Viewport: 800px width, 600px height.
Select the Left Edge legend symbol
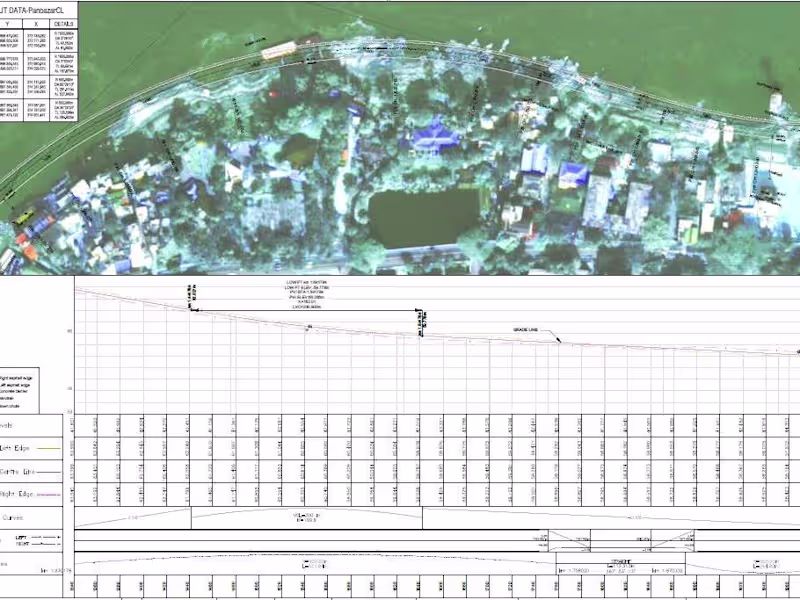(48, 449)
